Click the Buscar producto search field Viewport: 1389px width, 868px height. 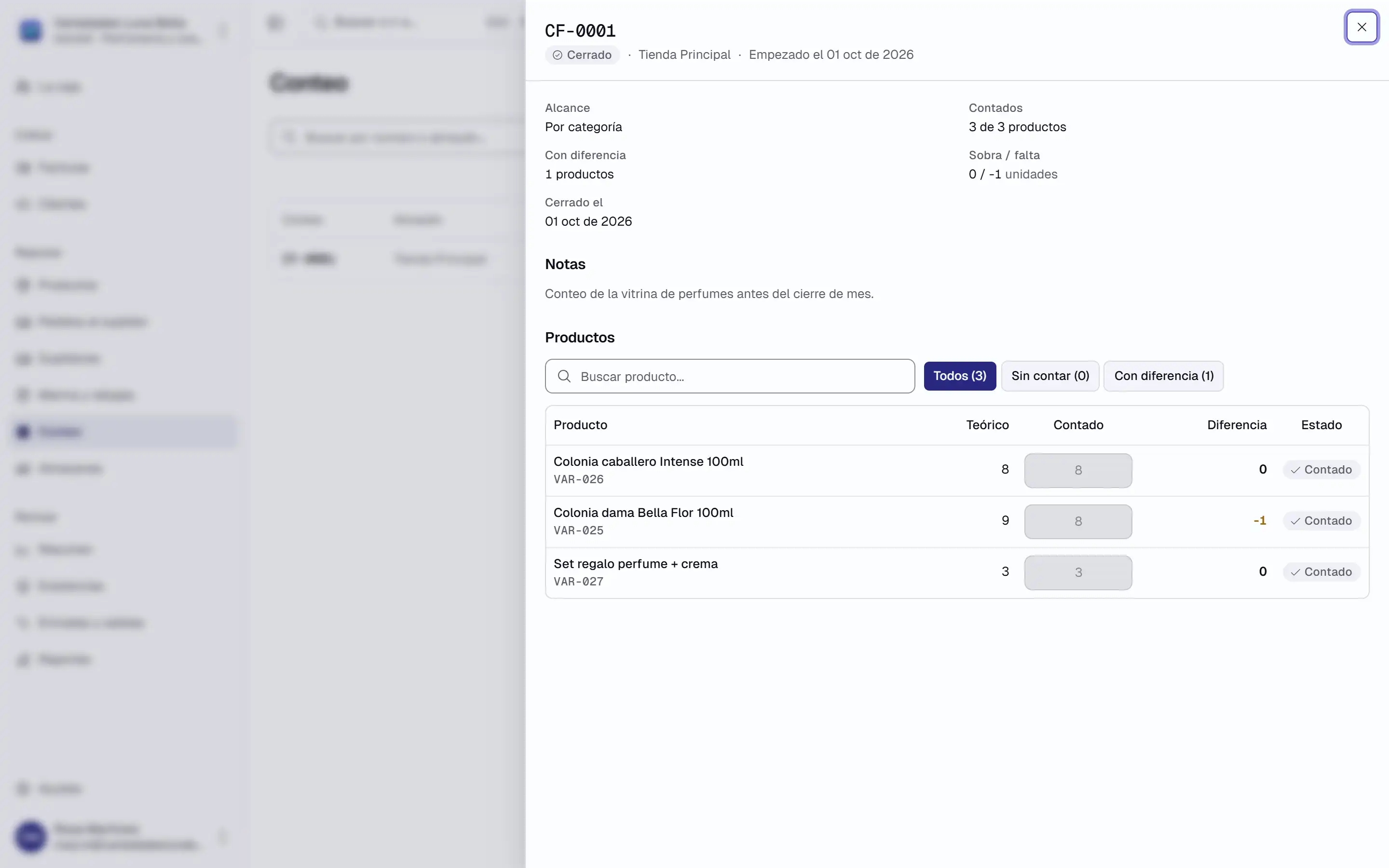pyautogui.click(x=730, y=376)
